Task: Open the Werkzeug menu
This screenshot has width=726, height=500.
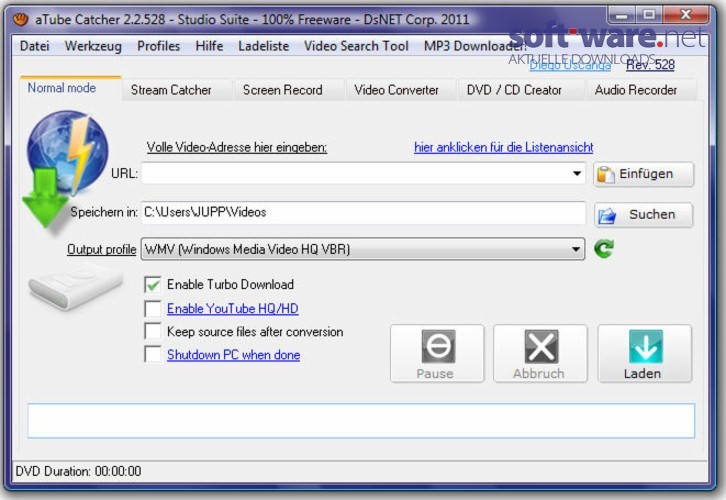Action: (x=93, y=46)
